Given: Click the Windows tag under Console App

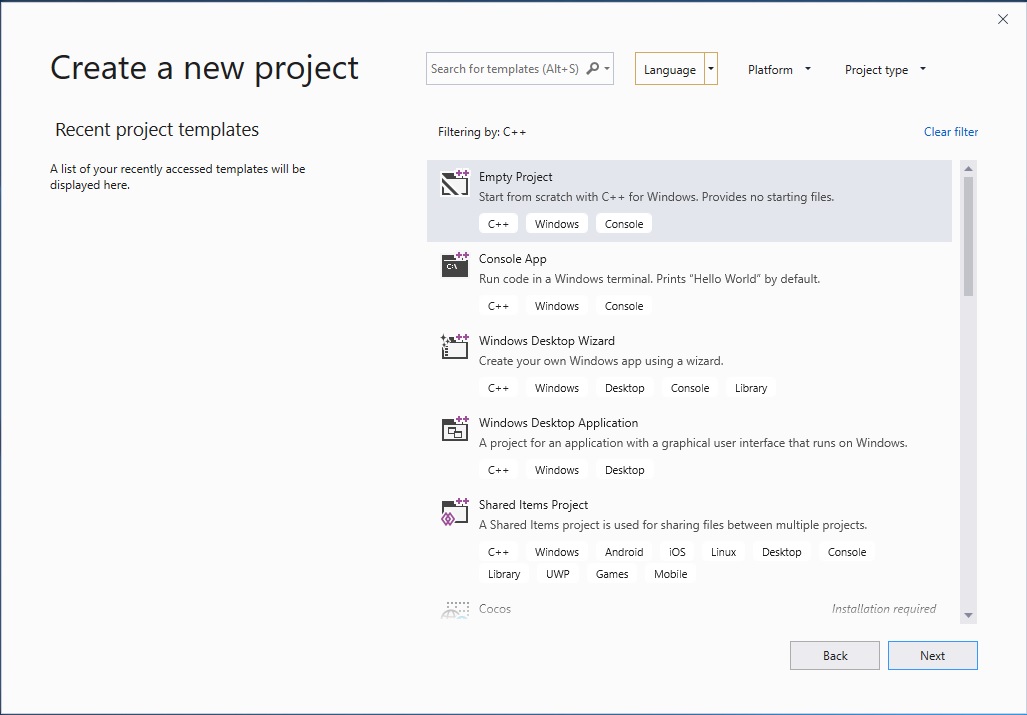Looking at the screenshot, I should tap(557, 306).
